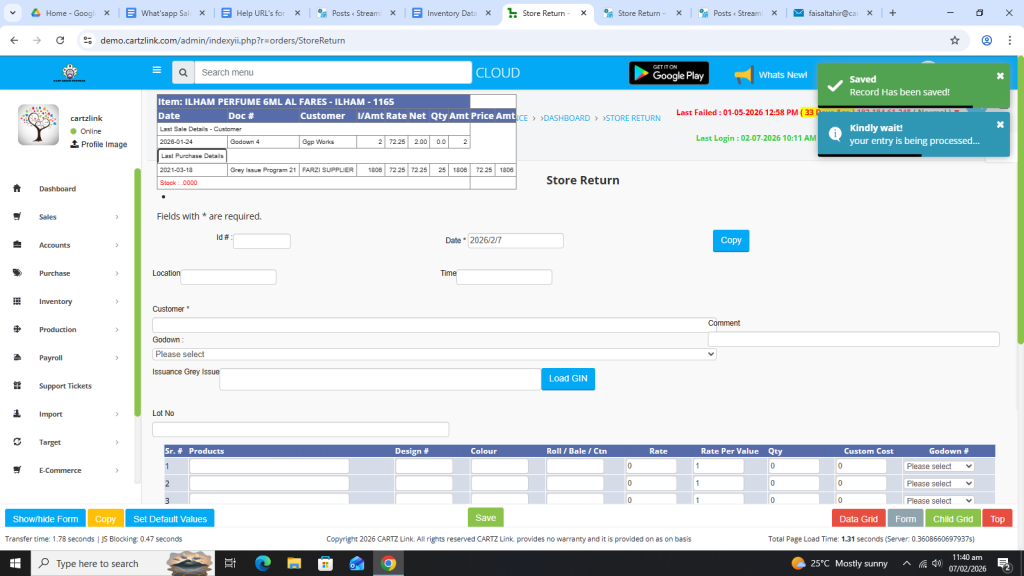The width and height of the screenshot is (1024, 576).
Task: Click the Show/hide Form button
Action: point(45,519)
